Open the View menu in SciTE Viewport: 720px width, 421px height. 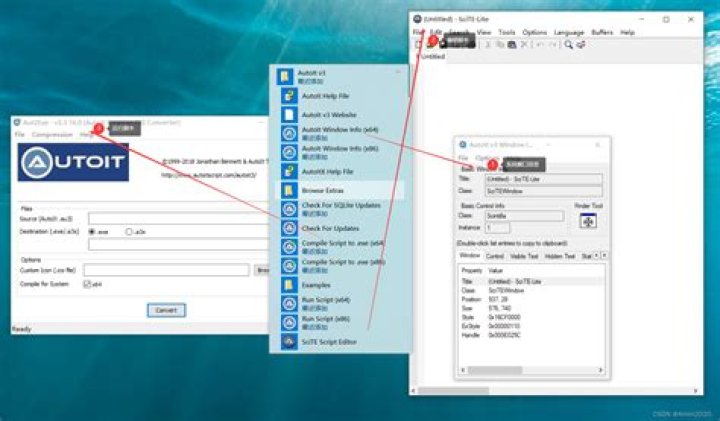tap(484, 32)
